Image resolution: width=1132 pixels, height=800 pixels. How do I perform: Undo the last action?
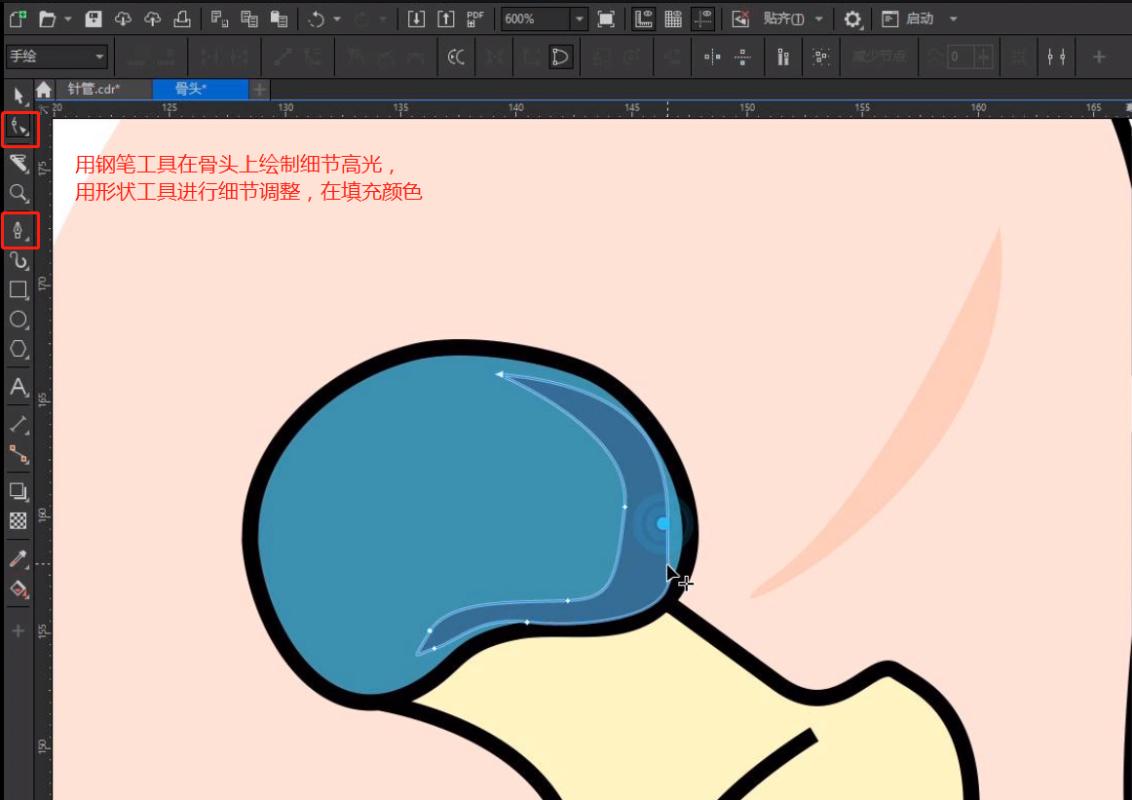pyautogui.click(x=316, y=19)
